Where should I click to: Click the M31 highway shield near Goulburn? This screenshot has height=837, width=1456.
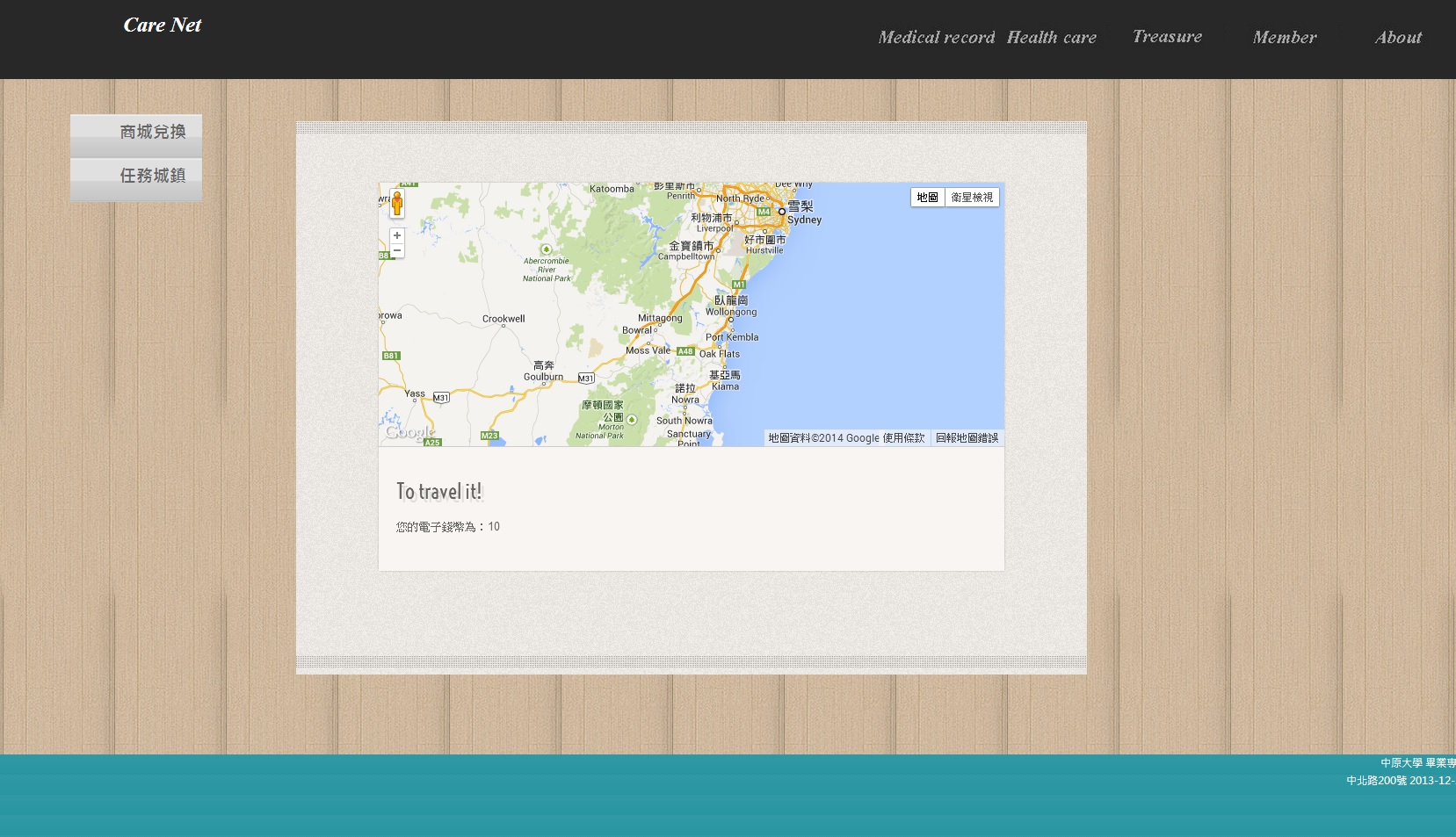coord(586,379)
